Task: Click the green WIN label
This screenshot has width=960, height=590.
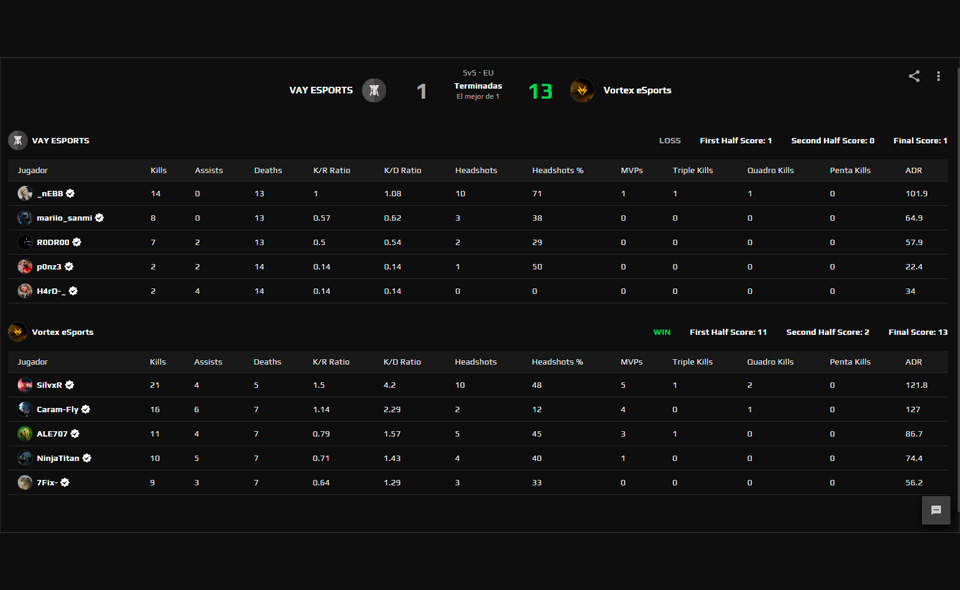Action: (662, 332)
